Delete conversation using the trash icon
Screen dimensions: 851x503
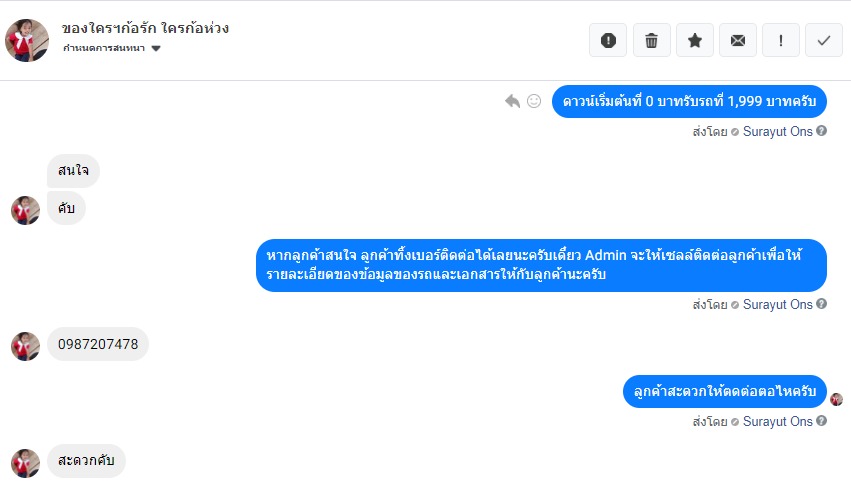[651, 40]
